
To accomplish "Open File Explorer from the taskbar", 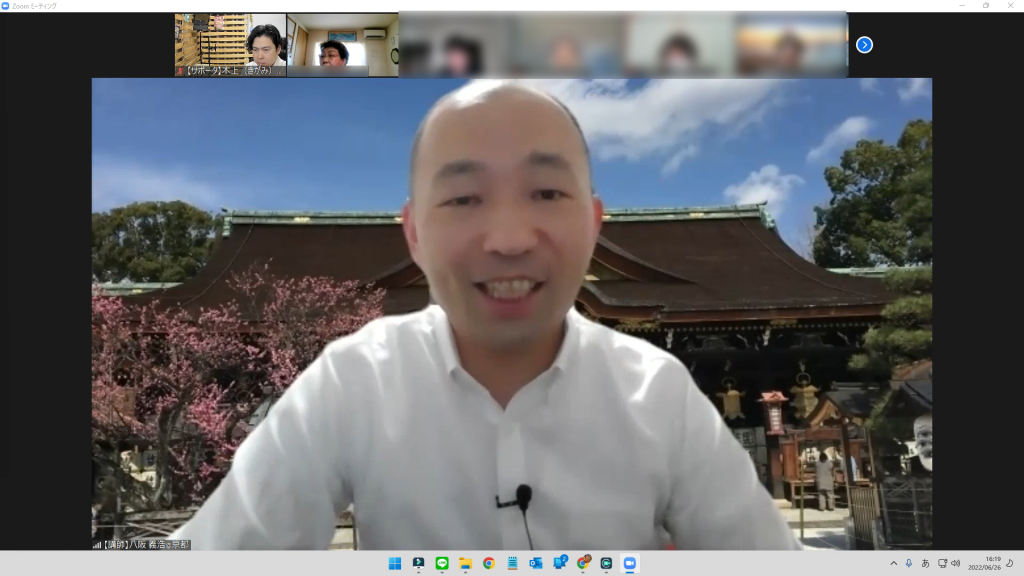I will click(465, 563).
